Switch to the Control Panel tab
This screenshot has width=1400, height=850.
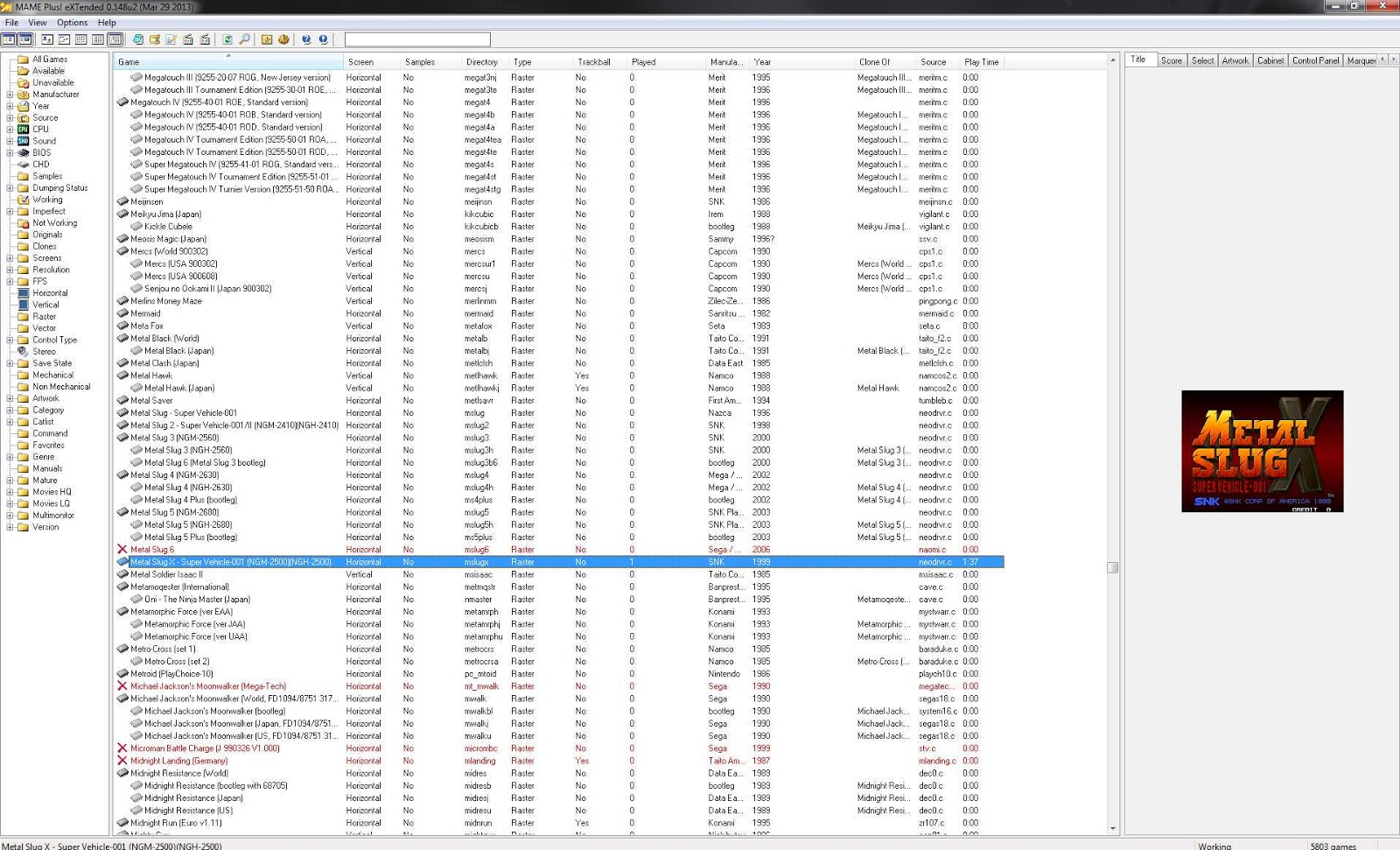point(1315,60)
